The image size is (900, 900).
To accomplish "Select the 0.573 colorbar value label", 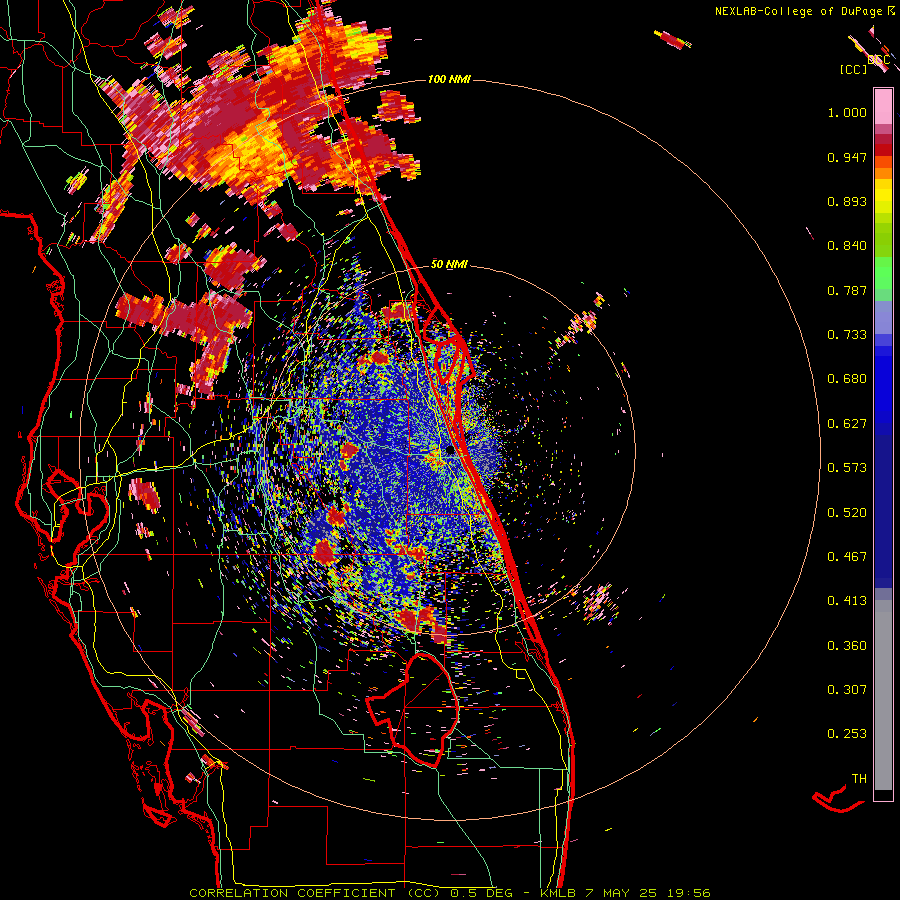I will coord(847,468).
